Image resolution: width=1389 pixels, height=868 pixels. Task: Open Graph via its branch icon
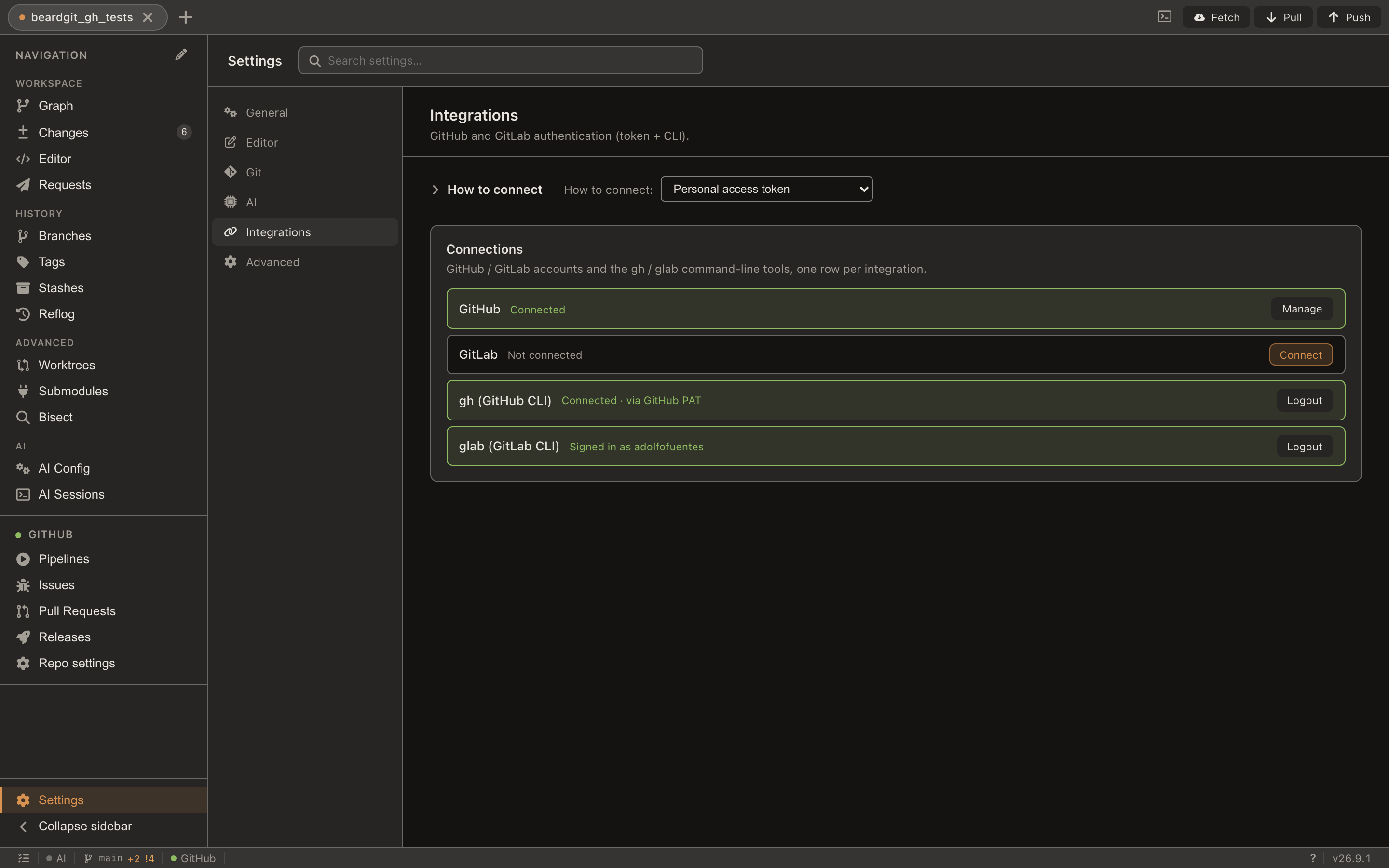[x=23, y=106]
